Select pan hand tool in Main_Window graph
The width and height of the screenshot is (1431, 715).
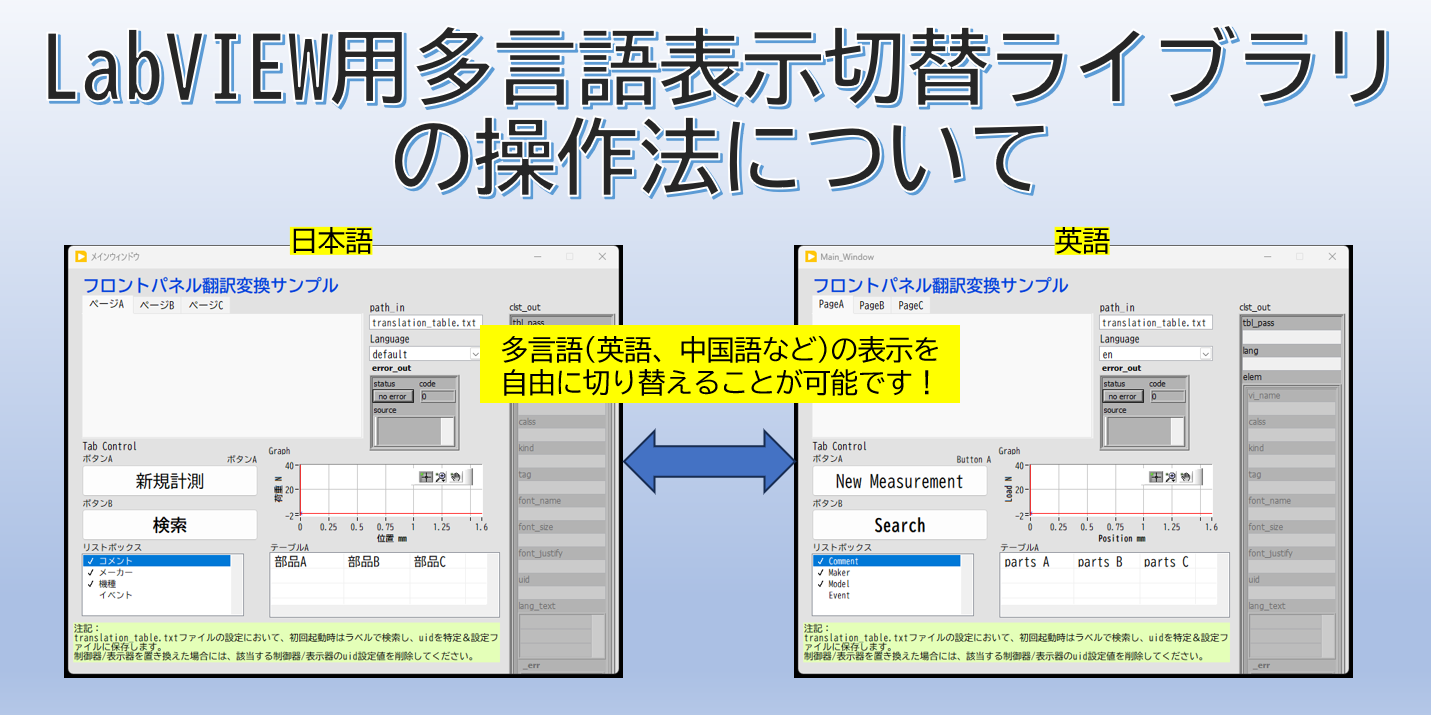pyautogui.click(x=1186, y=477)
